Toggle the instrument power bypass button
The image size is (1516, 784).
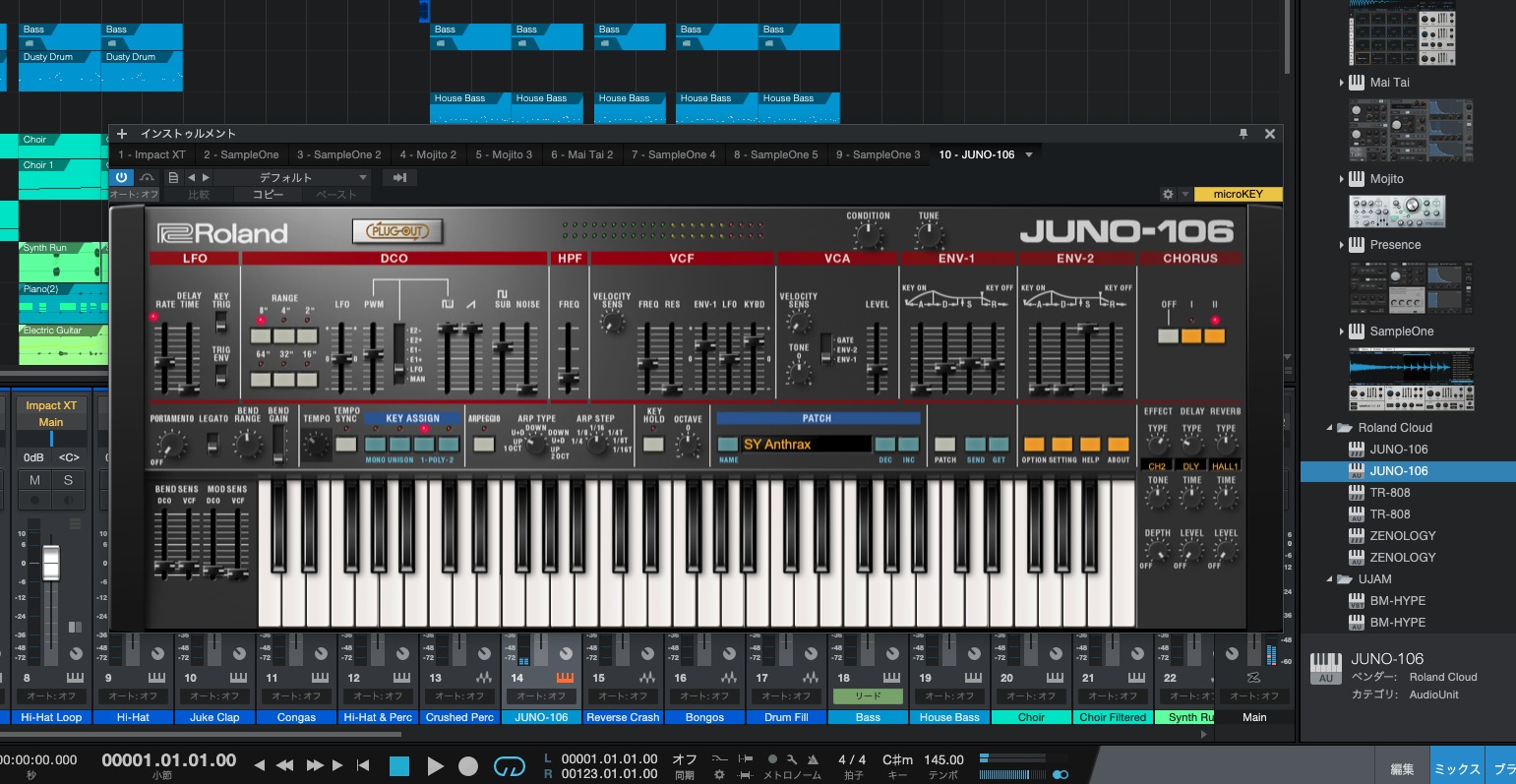tap(121, 178)
